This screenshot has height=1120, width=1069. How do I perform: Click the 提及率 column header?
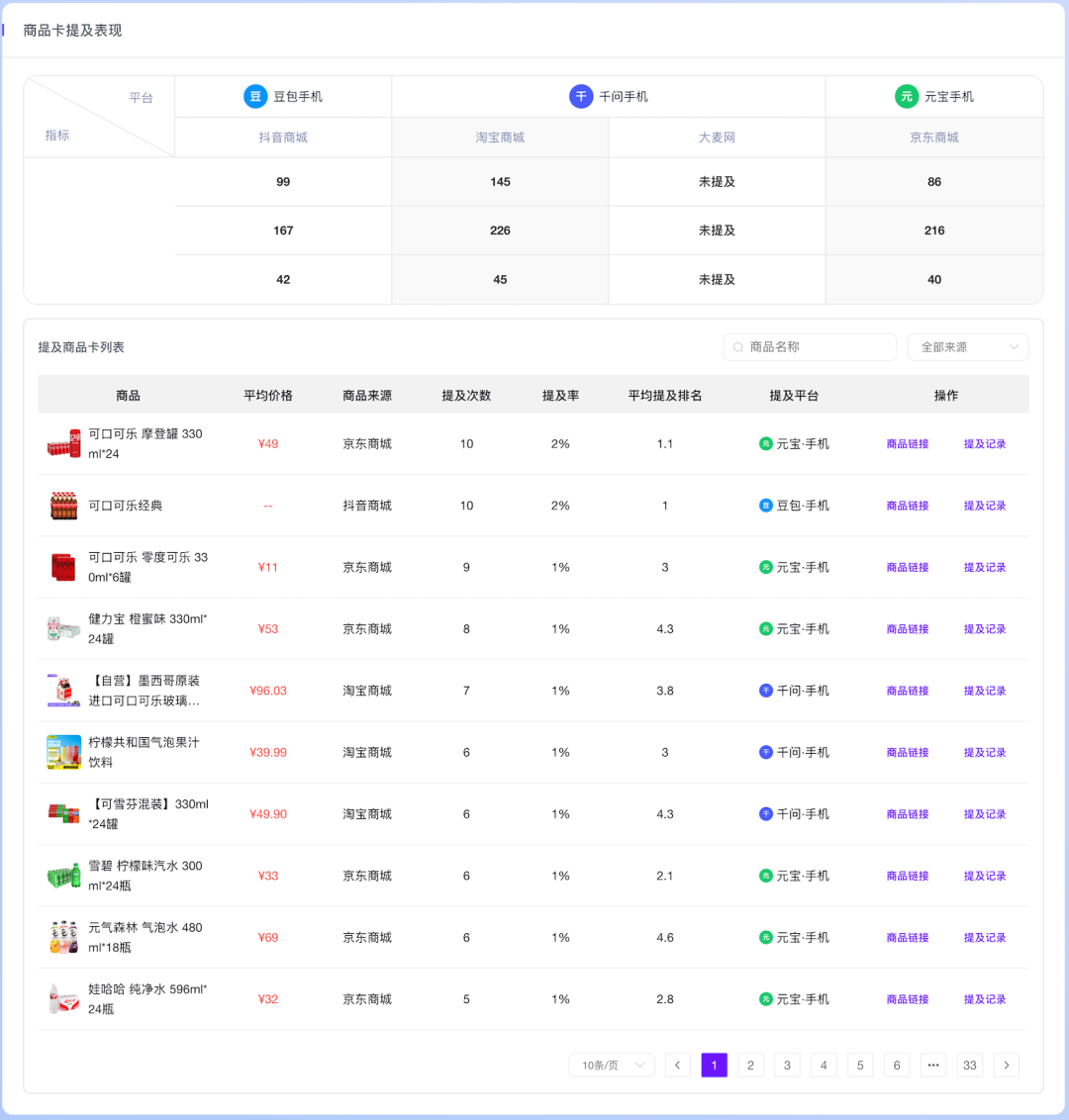(560, 395)
